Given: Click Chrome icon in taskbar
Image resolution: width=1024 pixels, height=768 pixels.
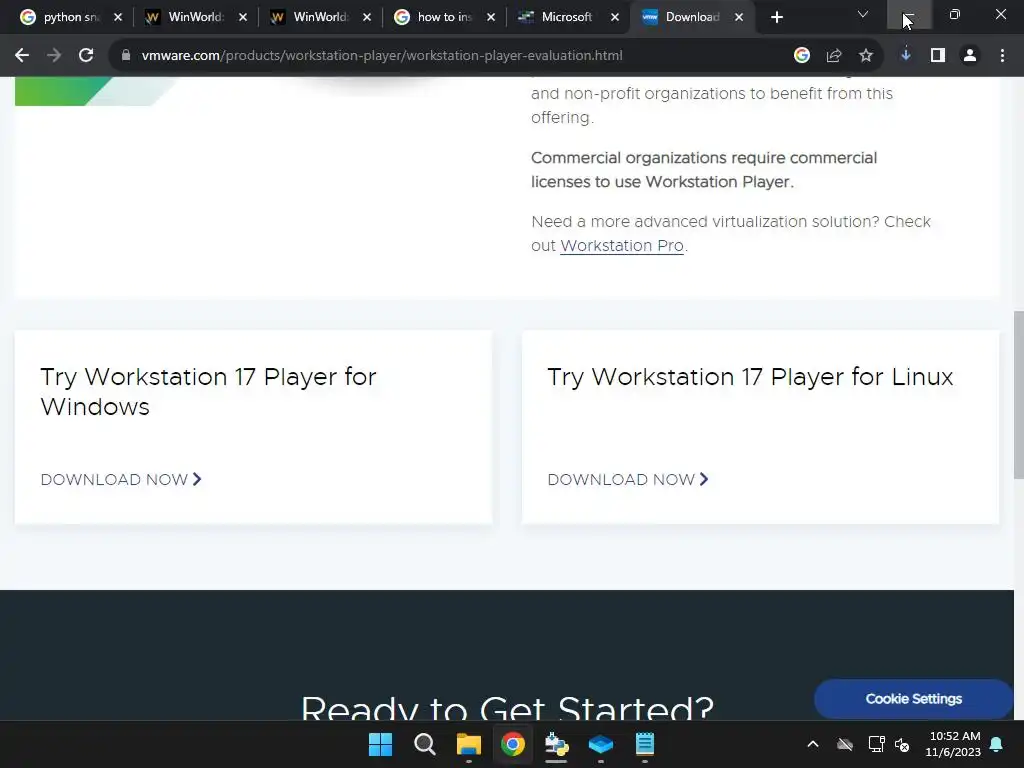Looking at the screenshot, I should pos(513,744).
